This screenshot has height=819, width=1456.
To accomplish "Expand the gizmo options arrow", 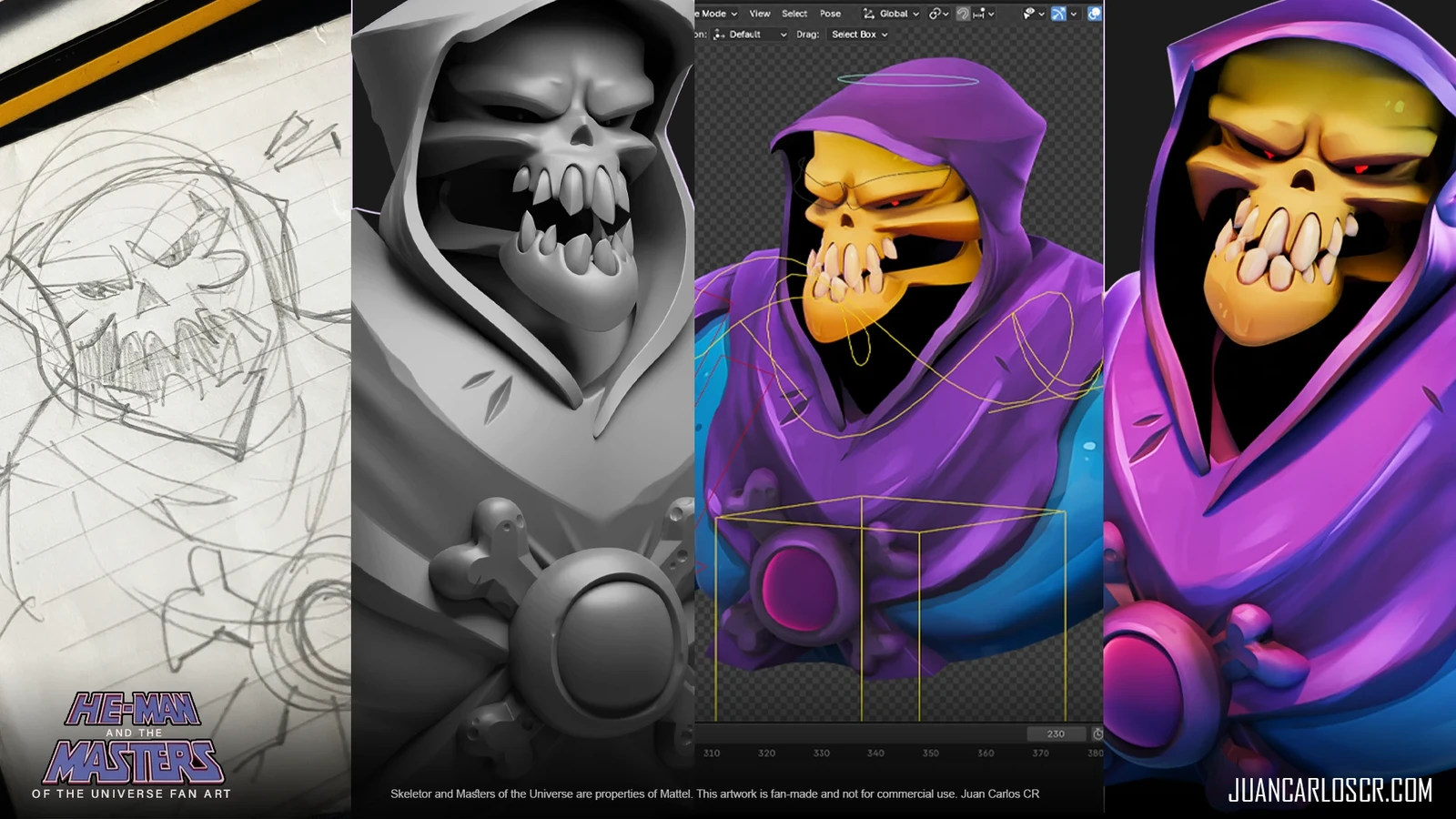I will (1074, 14).
